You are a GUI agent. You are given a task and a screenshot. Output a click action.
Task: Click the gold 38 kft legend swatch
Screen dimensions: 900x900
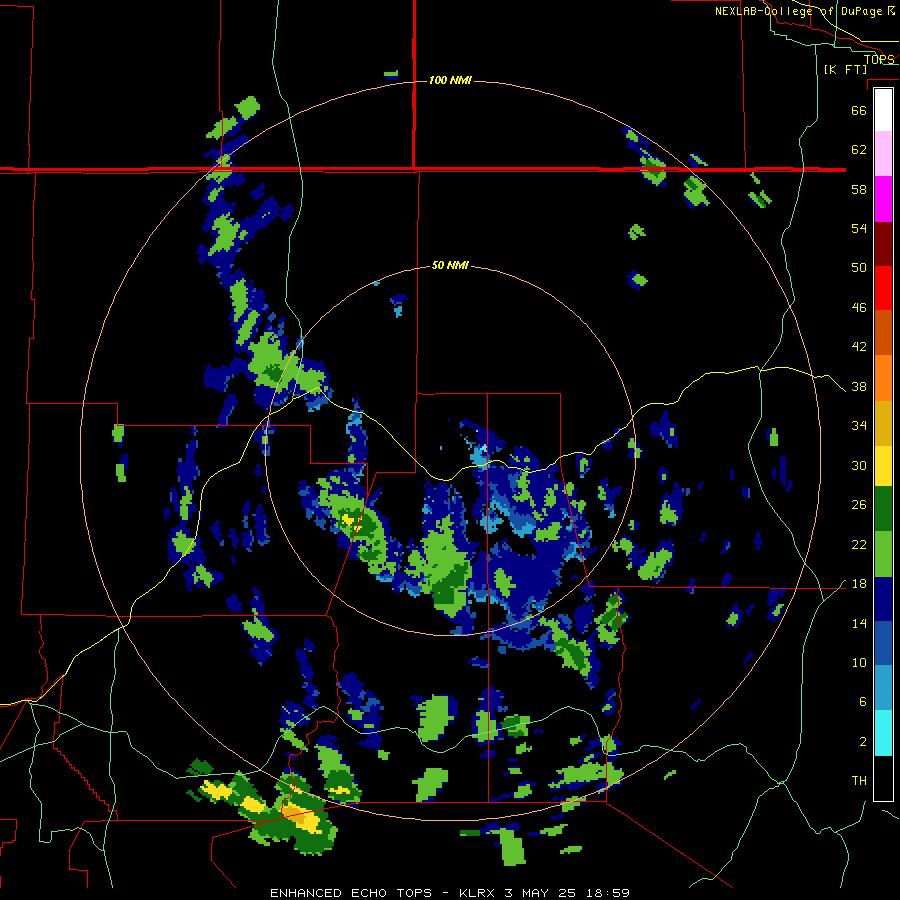tap(883, 423)
